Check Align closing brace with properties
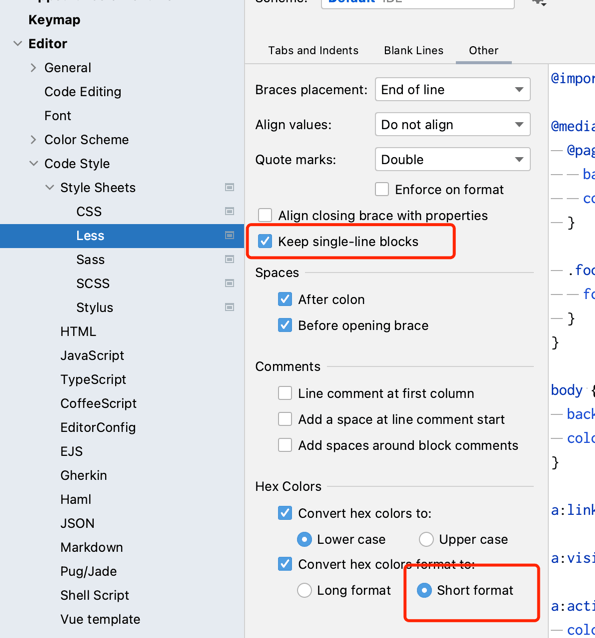This screenshot has width=595, height=638. coord(265,215)
